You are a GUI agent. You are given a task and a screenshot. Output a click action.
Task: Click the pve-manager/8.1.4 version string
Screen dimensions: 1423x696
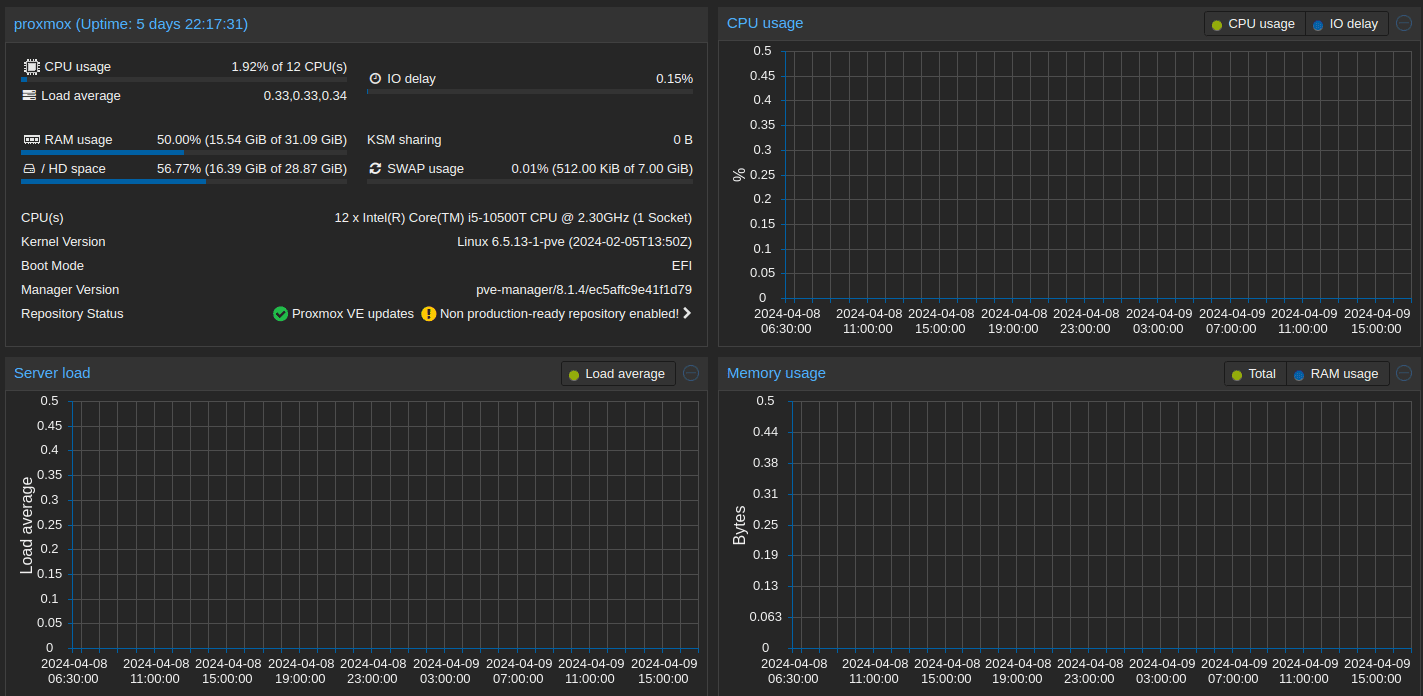(x=584, y=290)
